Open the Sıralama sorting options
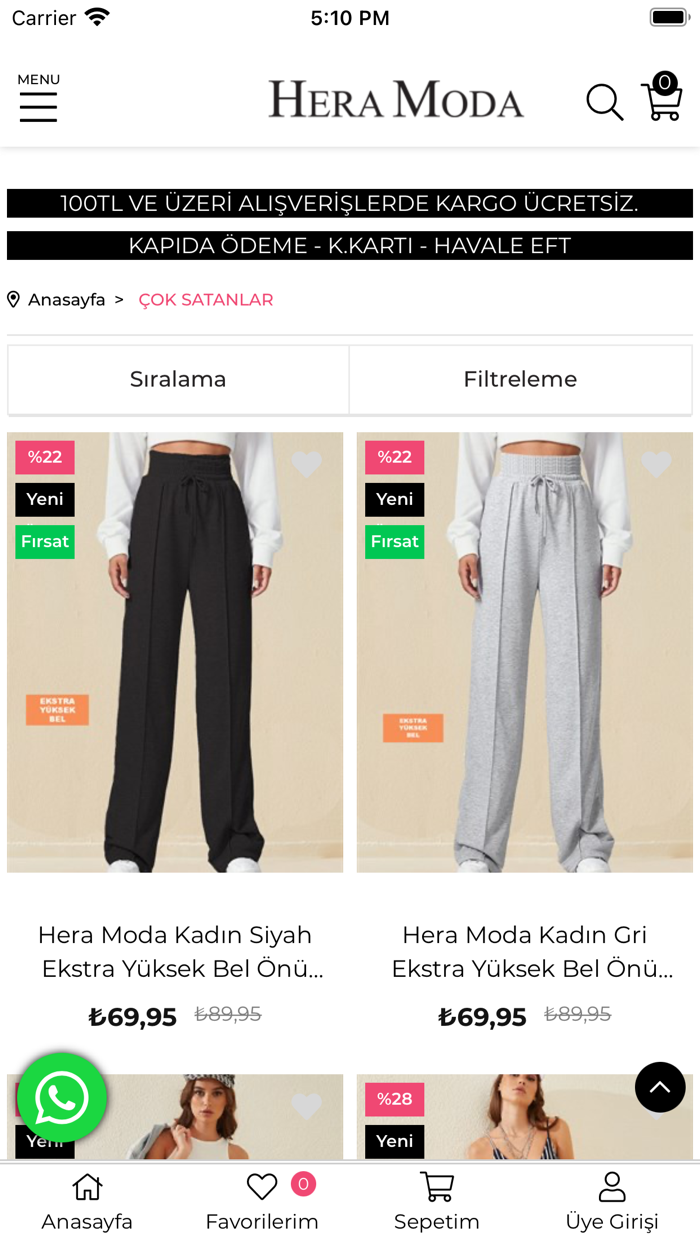 pyautogui.click(x=178, y=379)
